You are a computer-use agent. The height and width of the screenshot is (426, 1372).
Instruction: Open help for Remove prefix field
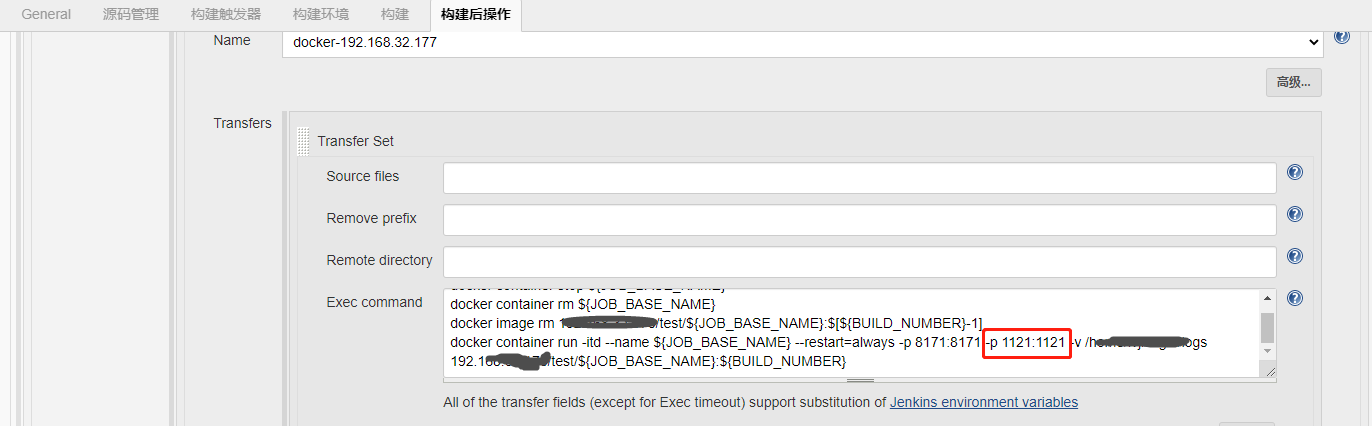tap(1295, 214)
